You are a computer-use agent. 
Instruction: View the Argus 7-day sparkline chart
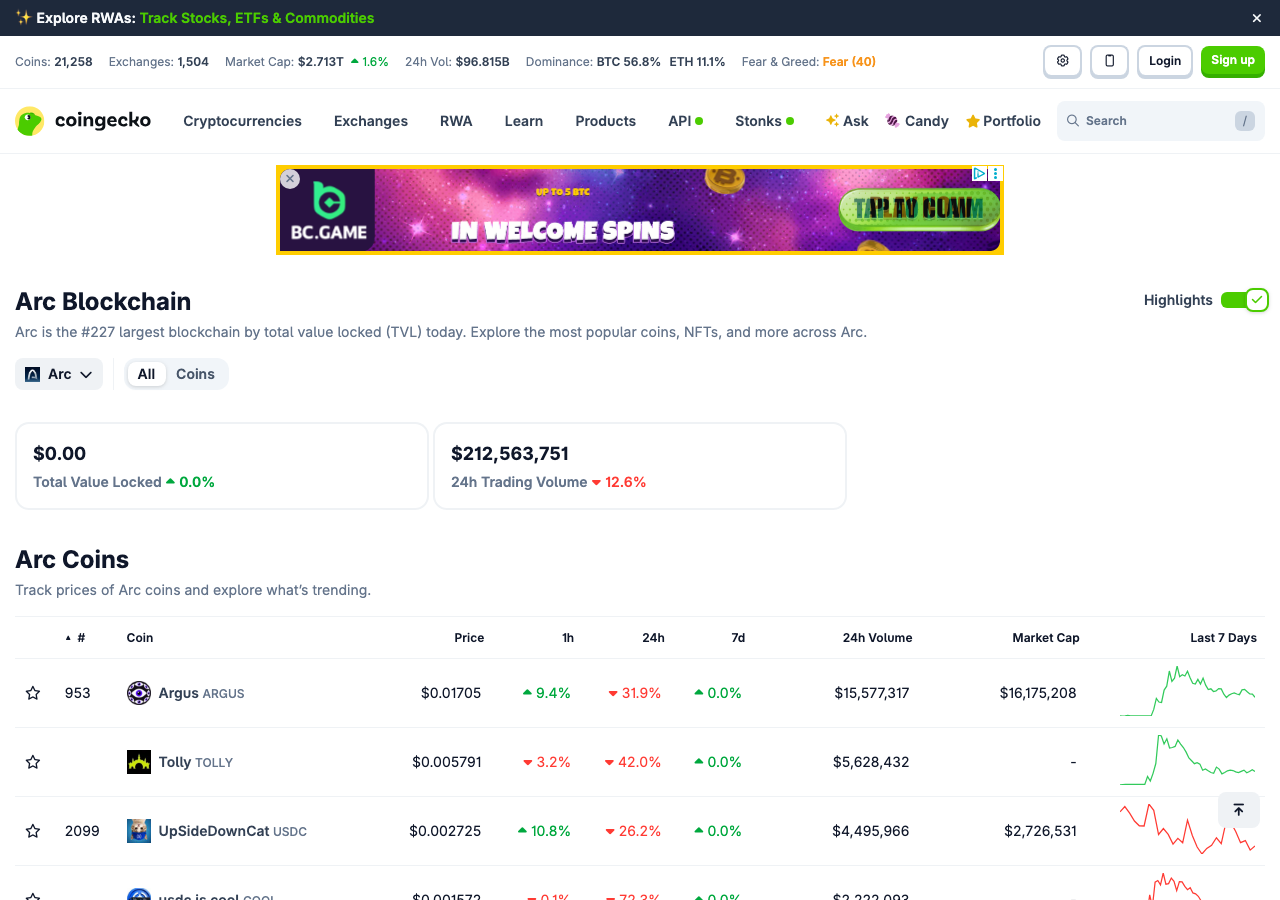1188,692
